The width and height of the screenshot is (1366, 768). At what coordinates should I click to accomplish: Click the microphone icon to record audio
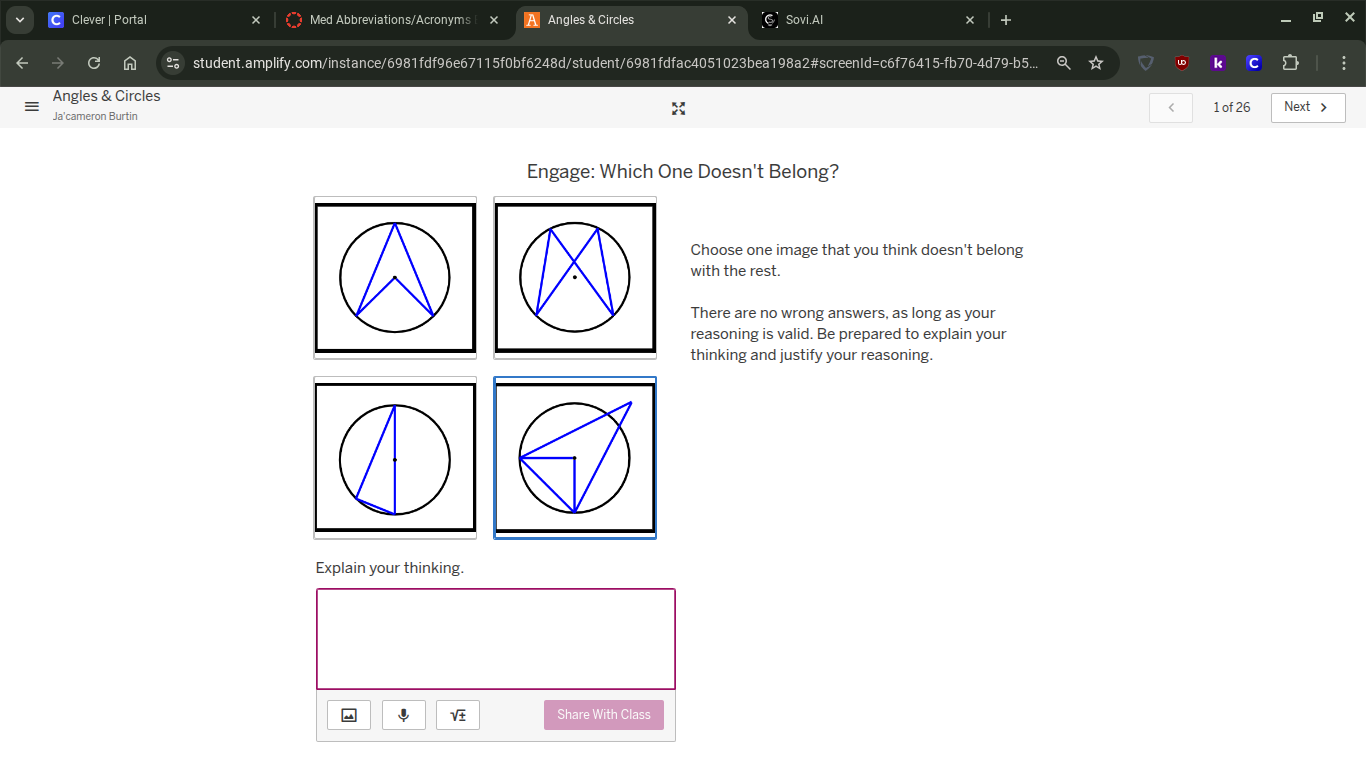[403, 714]
